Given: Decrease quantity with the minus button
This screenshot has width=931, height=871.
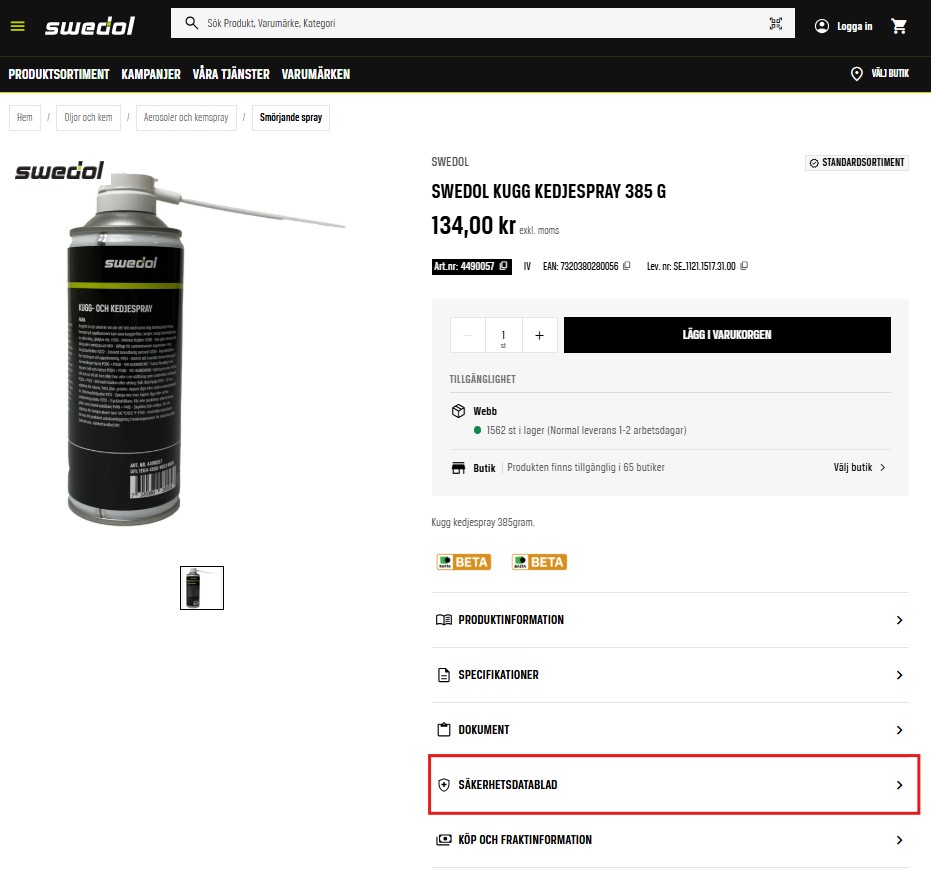Looking at the screenshot, I should pos(467,335).
